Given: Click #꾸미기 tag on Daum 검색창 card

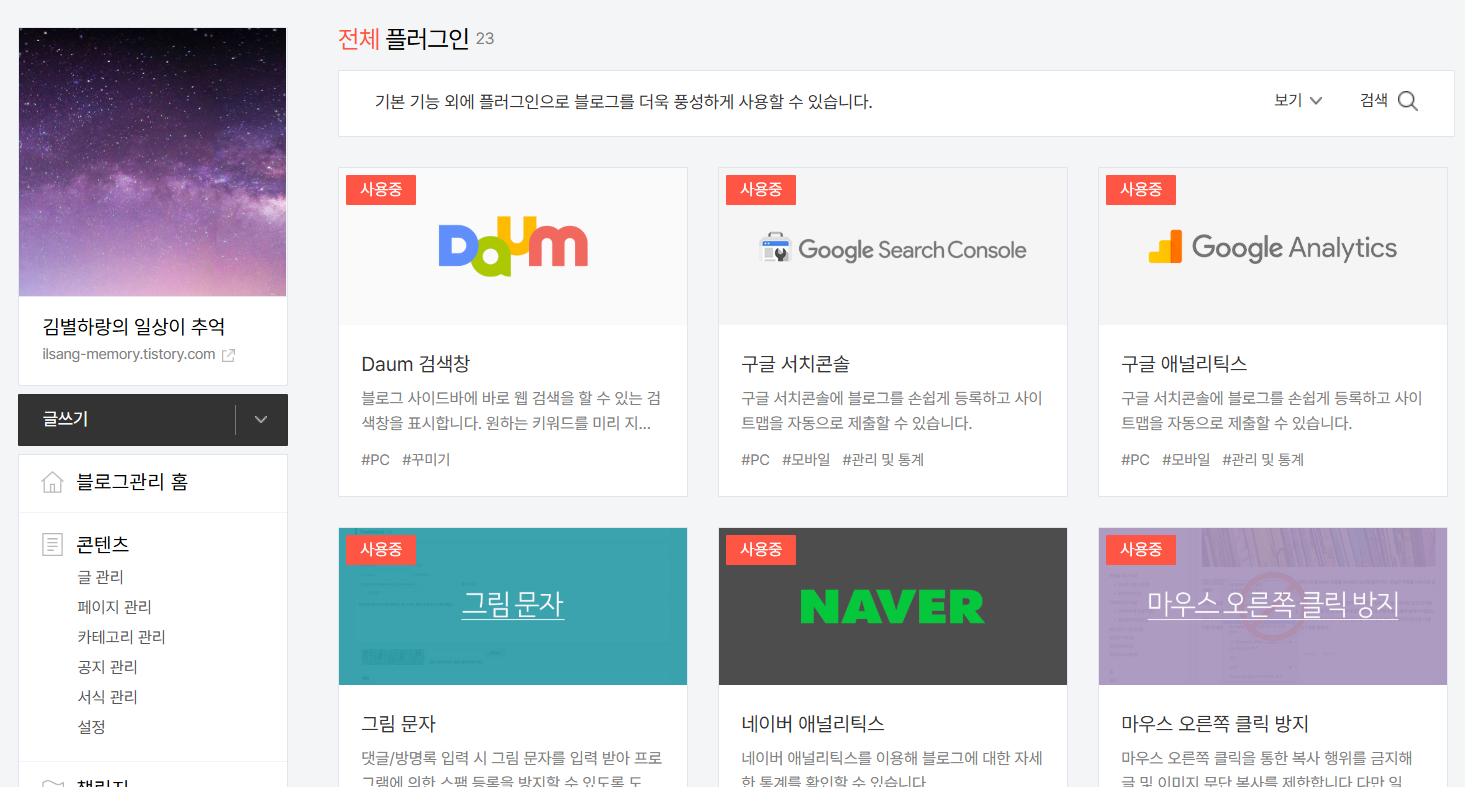Looking at the screenshot, I should (x=426, y=460).
